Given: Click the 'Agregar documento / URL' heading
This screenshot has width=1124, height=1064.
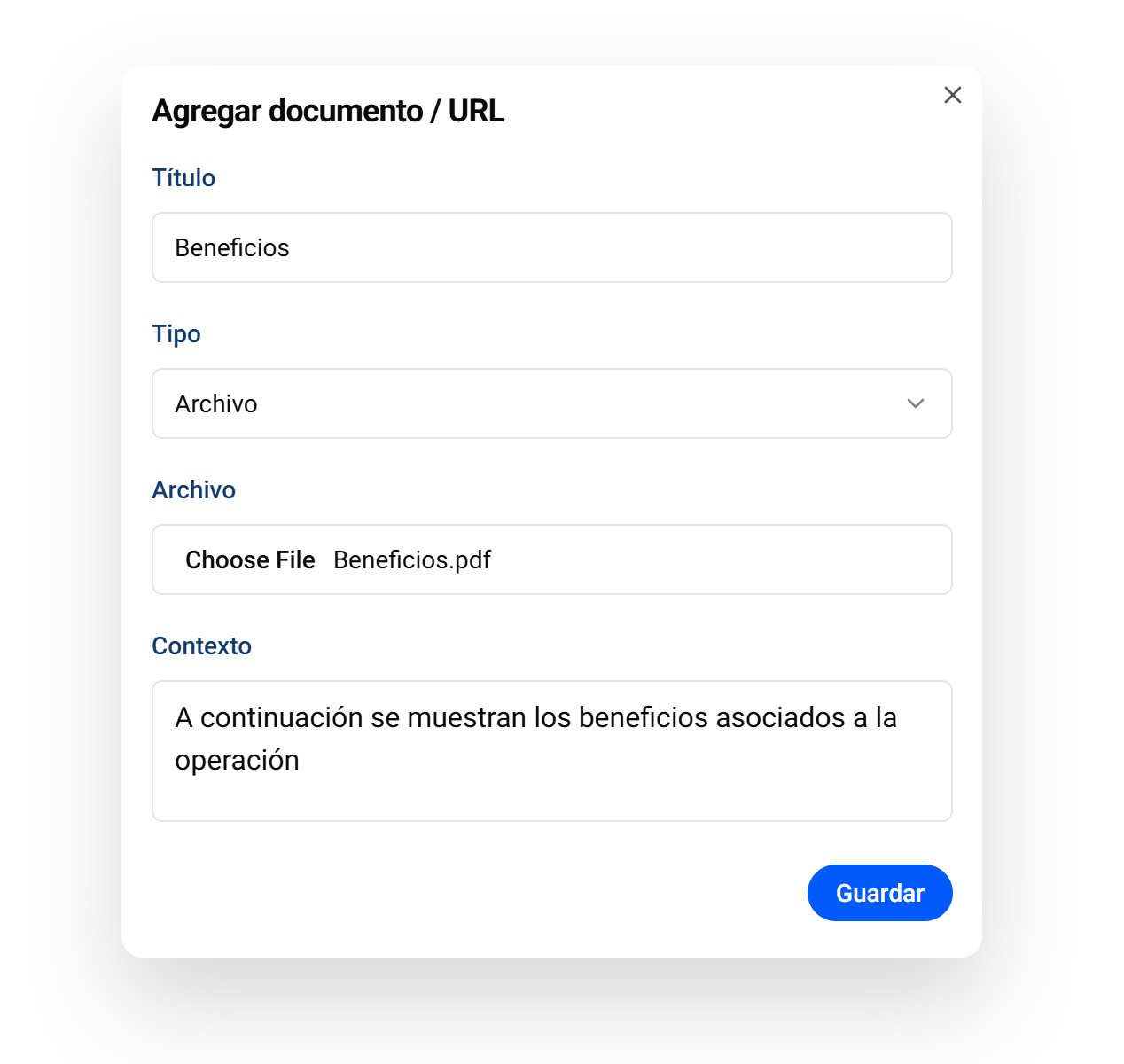Looking at the screenshot, I should (x=328, y=111).
